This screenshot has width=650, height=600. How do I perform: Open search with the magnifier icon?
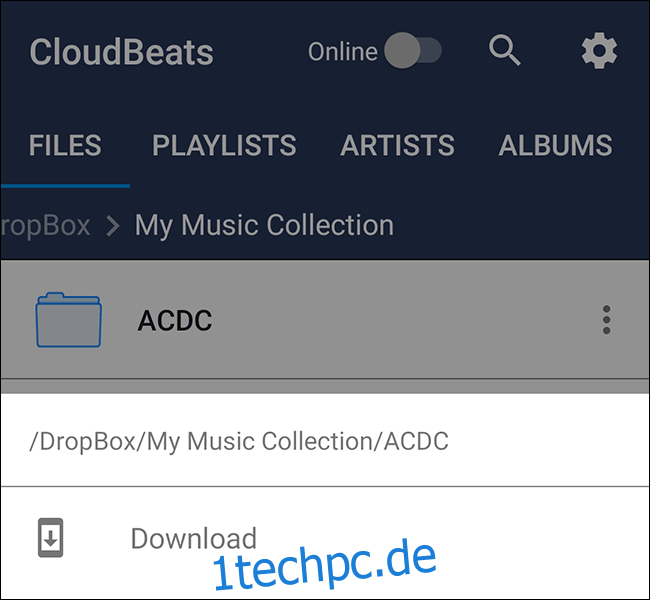pyautogui.click(x=504, y=51)
